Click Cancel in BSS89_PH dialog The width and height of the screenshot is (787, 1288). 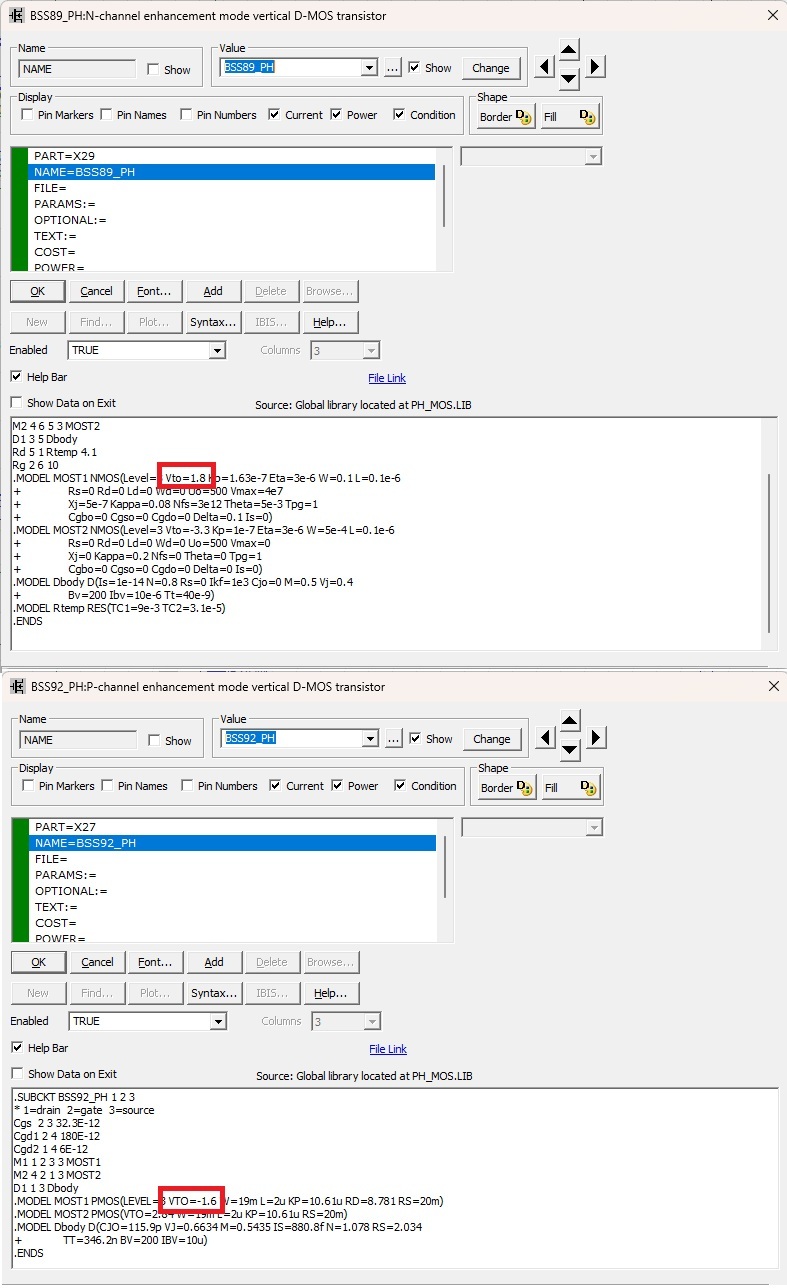point(96,291)
